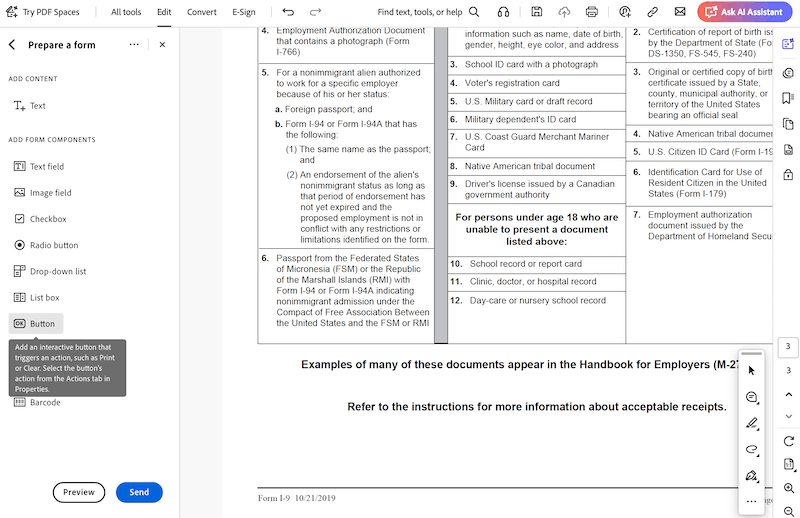Zoom in on the document
Screen dimensions: 800x518
click(788, 488)
